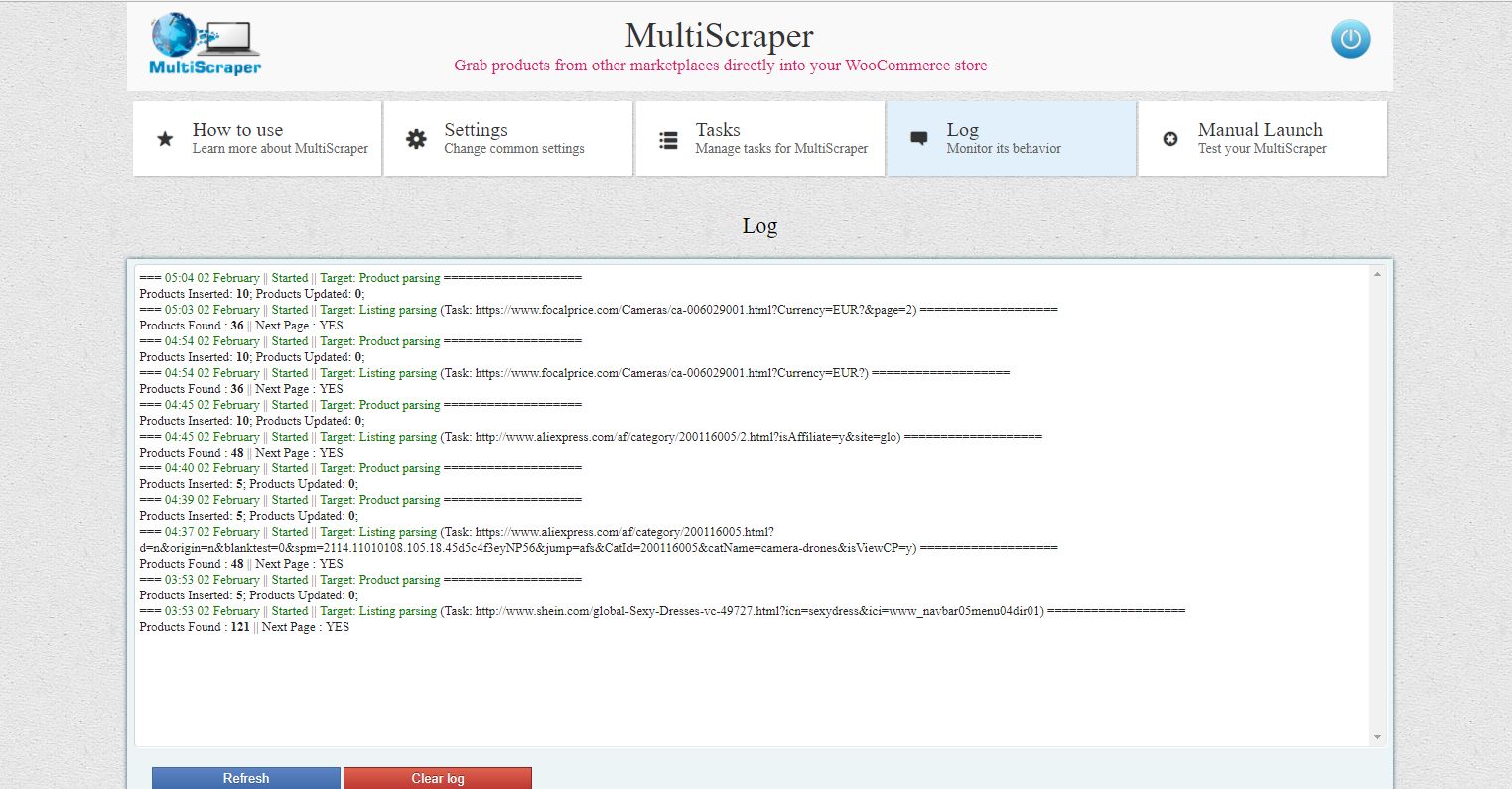Open the How to use tab

[257, 138]
